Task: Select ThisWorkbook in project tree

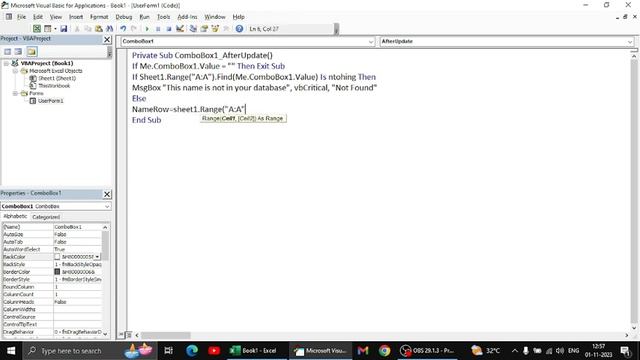Action: pyautogui.click(x=54, y=86)
